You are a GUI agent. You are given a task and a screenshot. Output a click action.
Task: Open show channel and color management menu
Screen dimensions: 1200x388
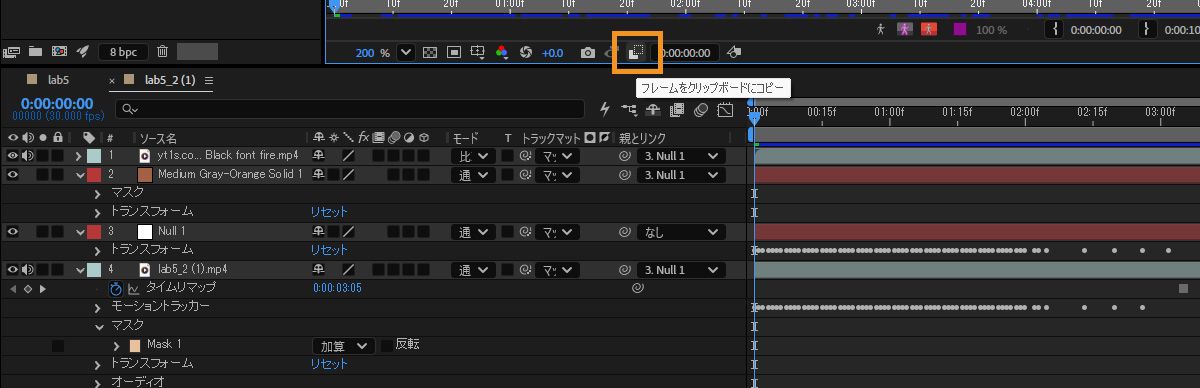[502, 52]
